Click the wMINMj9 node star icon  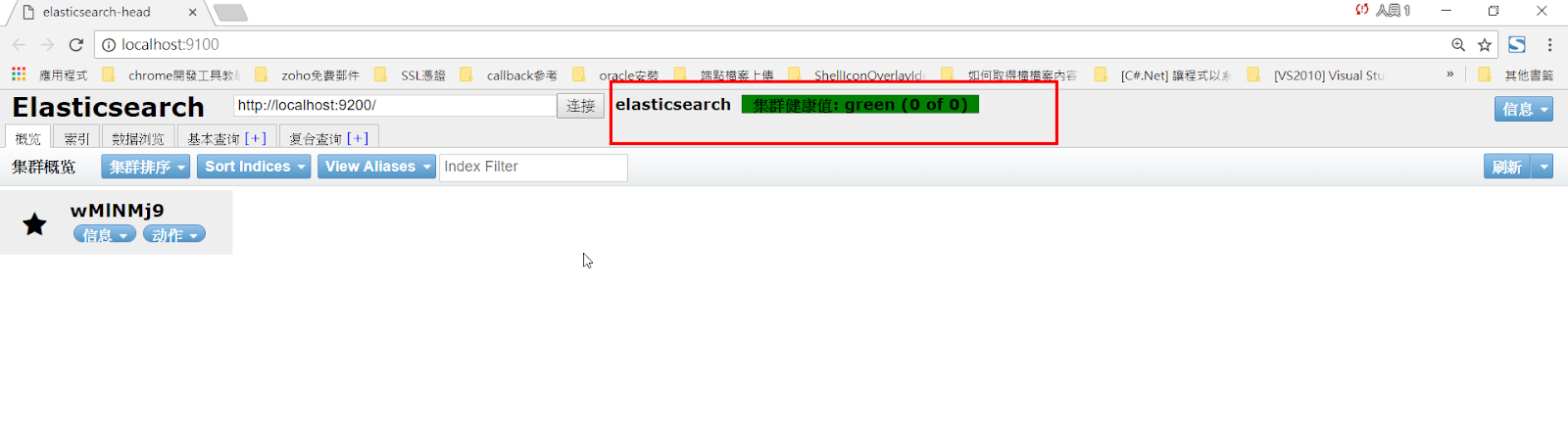point(35,224)
